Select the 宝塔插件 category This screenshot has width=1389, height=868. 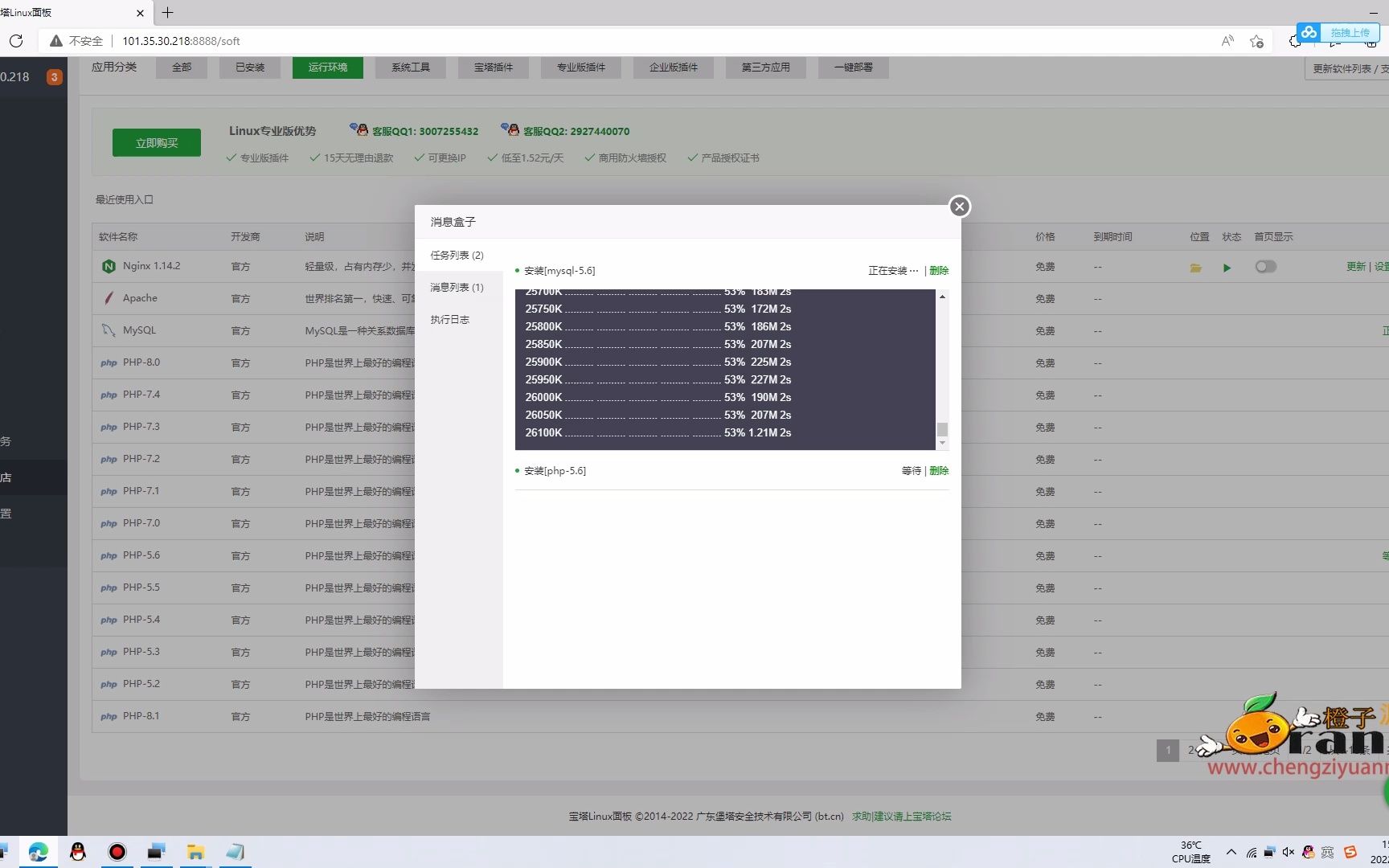pyautogui.click(x=494, y=68)
